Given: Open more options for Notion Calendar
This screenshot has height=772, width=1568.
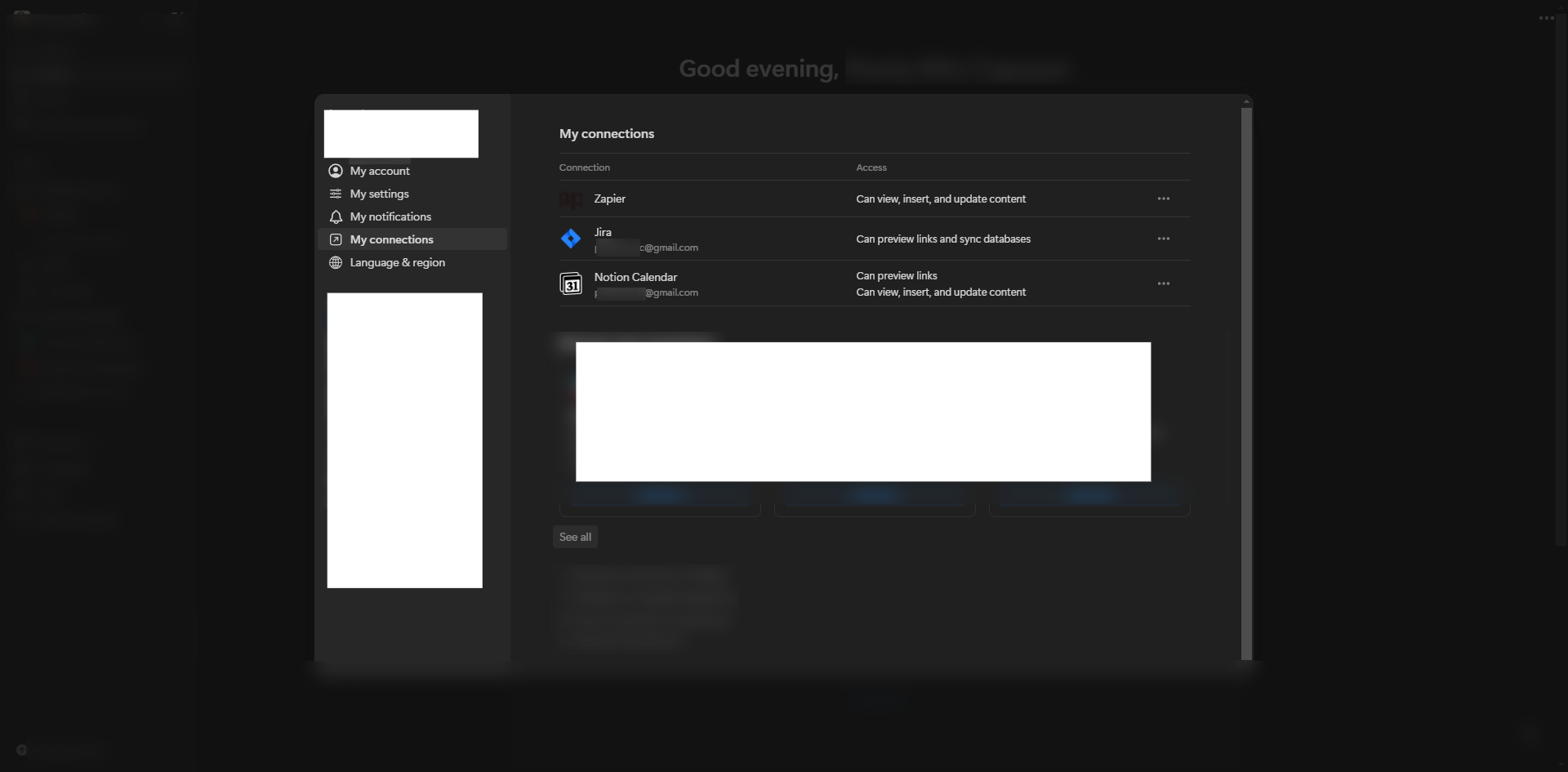Looking at the screenshot, I should click(1164, 283).
